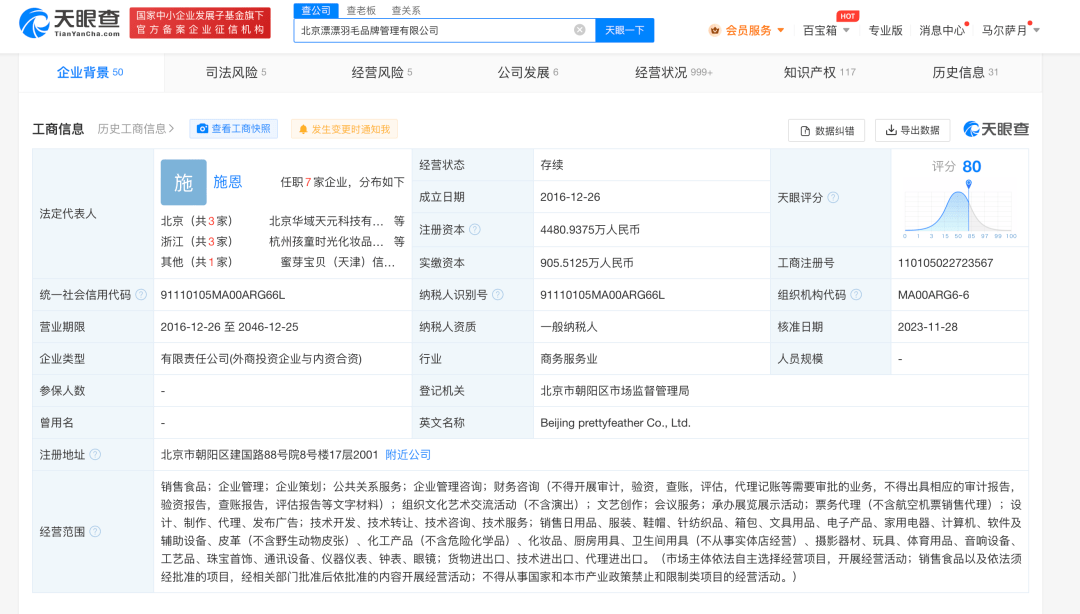Open the 历史信息 tab
The height and width of the screenshot is (614, 1080).
coord(965,72)
